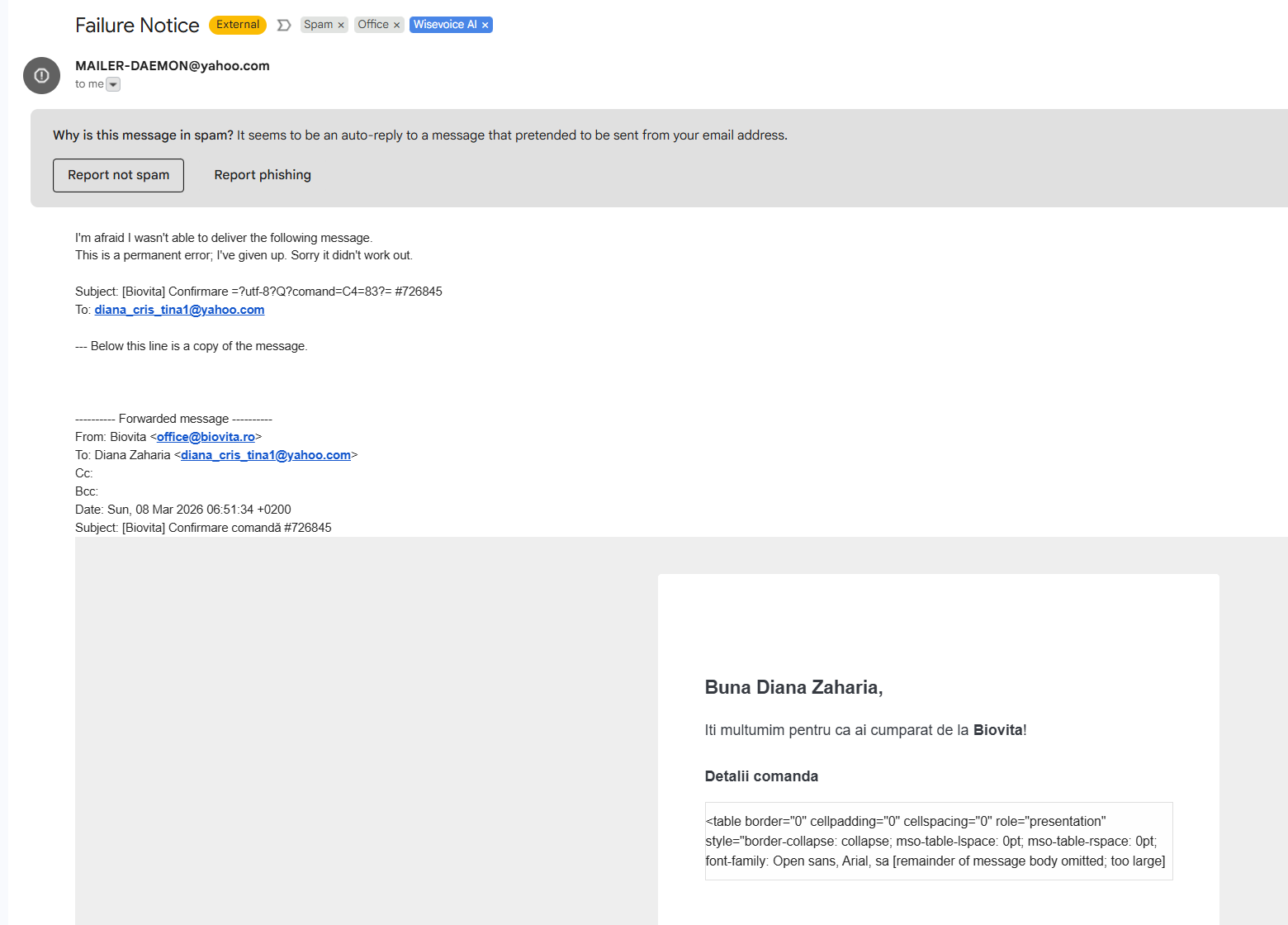Open the Spam label
Screen dimensions: 1288x925
click(x=318, y=25)
